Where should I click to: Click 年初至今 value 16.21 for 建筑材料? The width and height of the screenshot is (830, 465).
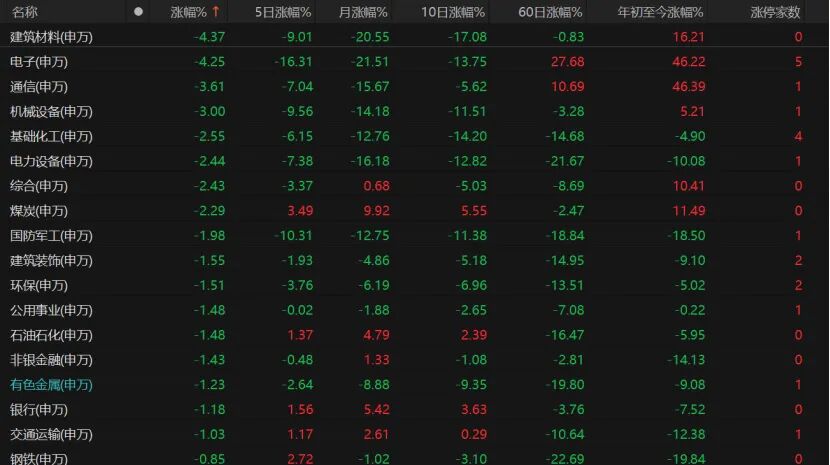(x=689, y=37)
